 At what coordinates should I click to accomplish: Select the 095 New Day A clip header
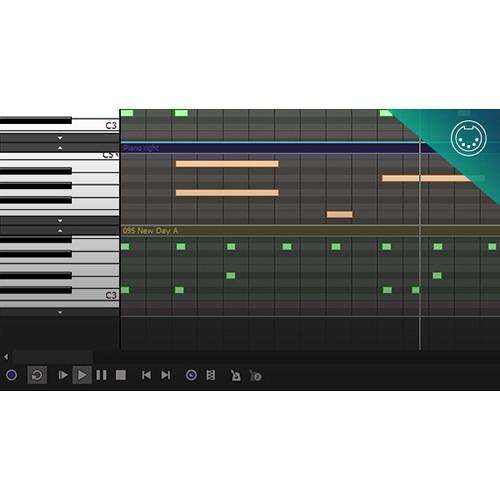point(310,231)
